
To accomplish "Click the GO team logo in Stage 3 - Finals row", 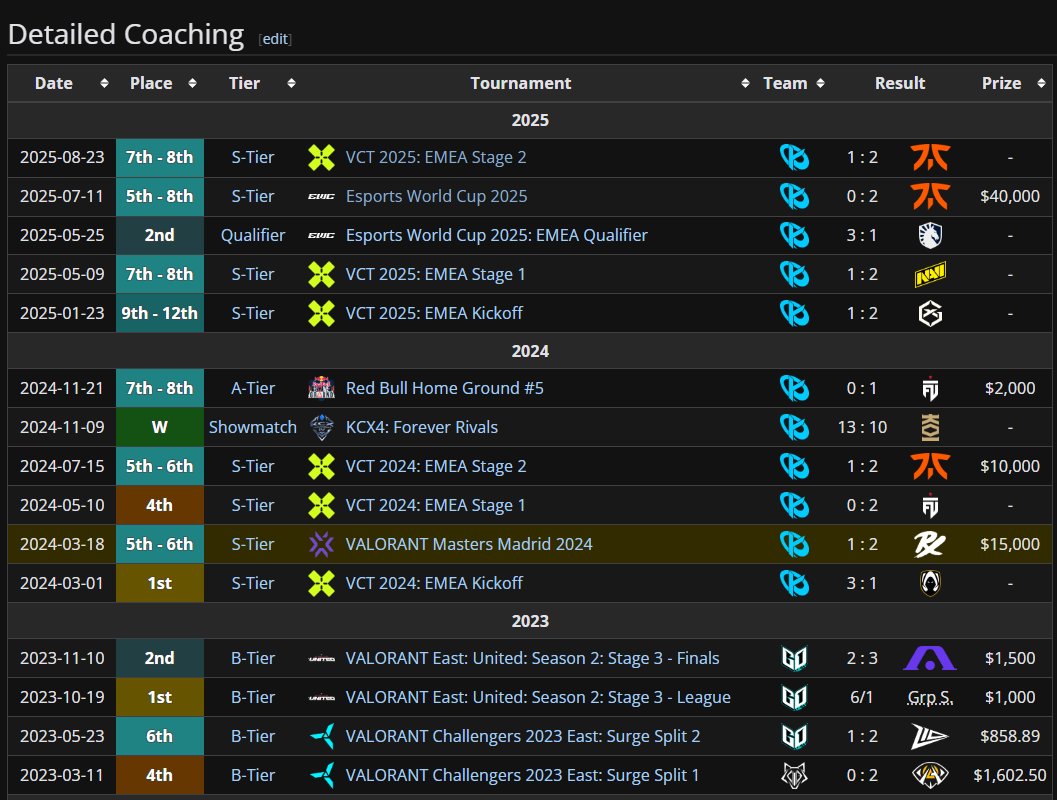I will point(794,658).
